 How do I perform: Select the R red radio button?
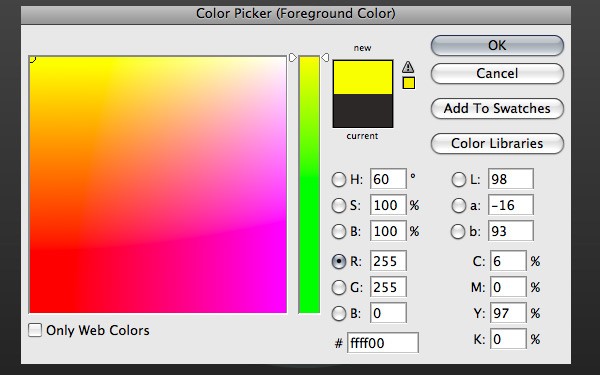tap(339, 261)
